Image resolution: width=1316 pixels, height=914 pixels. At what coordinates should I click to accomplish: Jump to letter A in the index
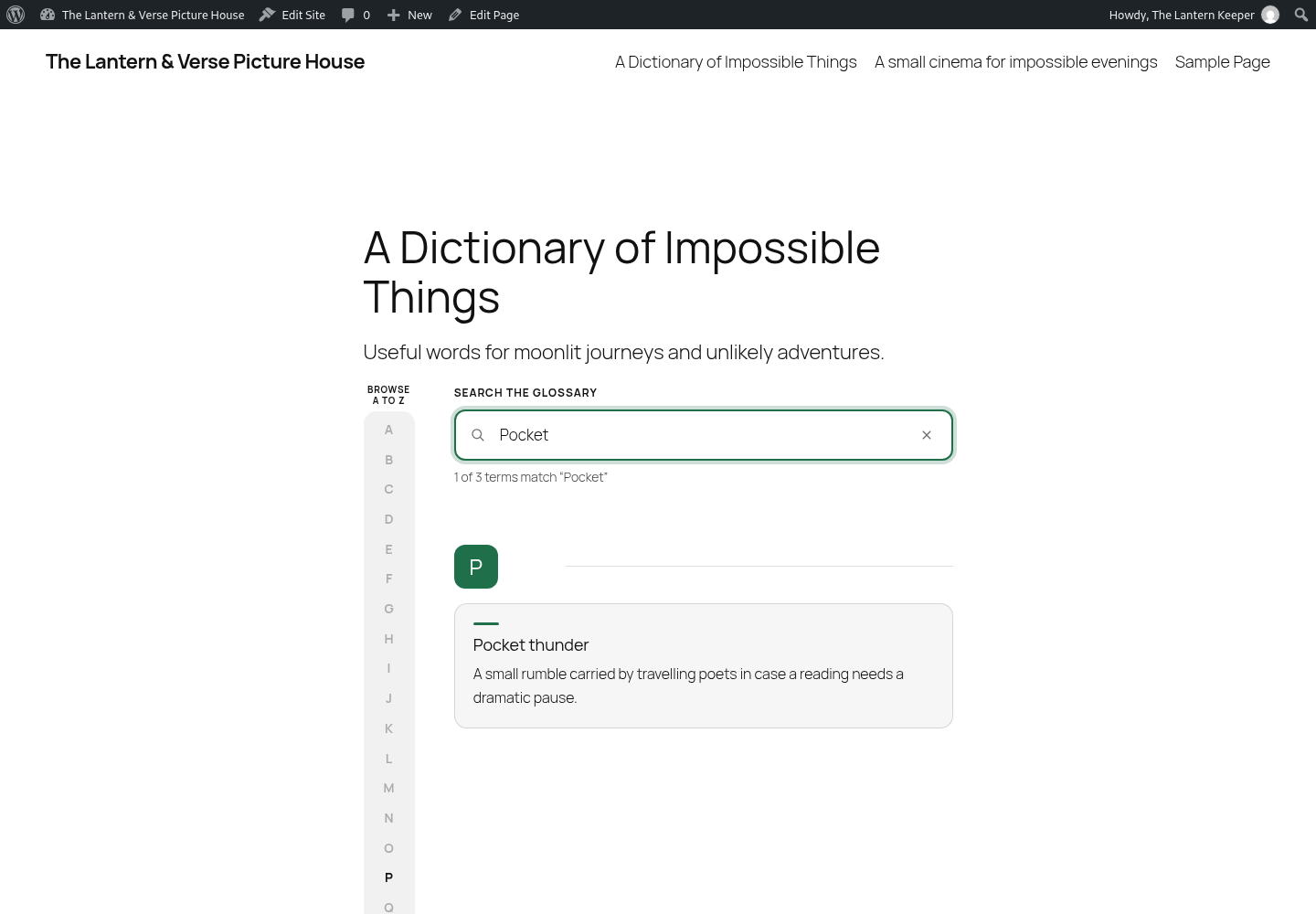pos(388,430)
